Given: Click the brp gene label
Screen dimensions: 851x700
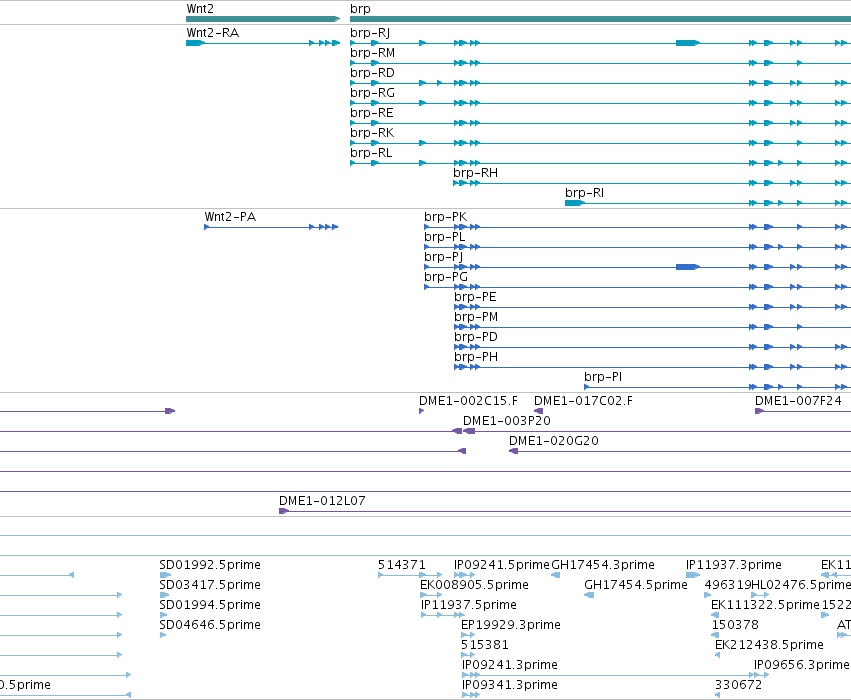Looking at the screenshot, I should tap(360, 9).
